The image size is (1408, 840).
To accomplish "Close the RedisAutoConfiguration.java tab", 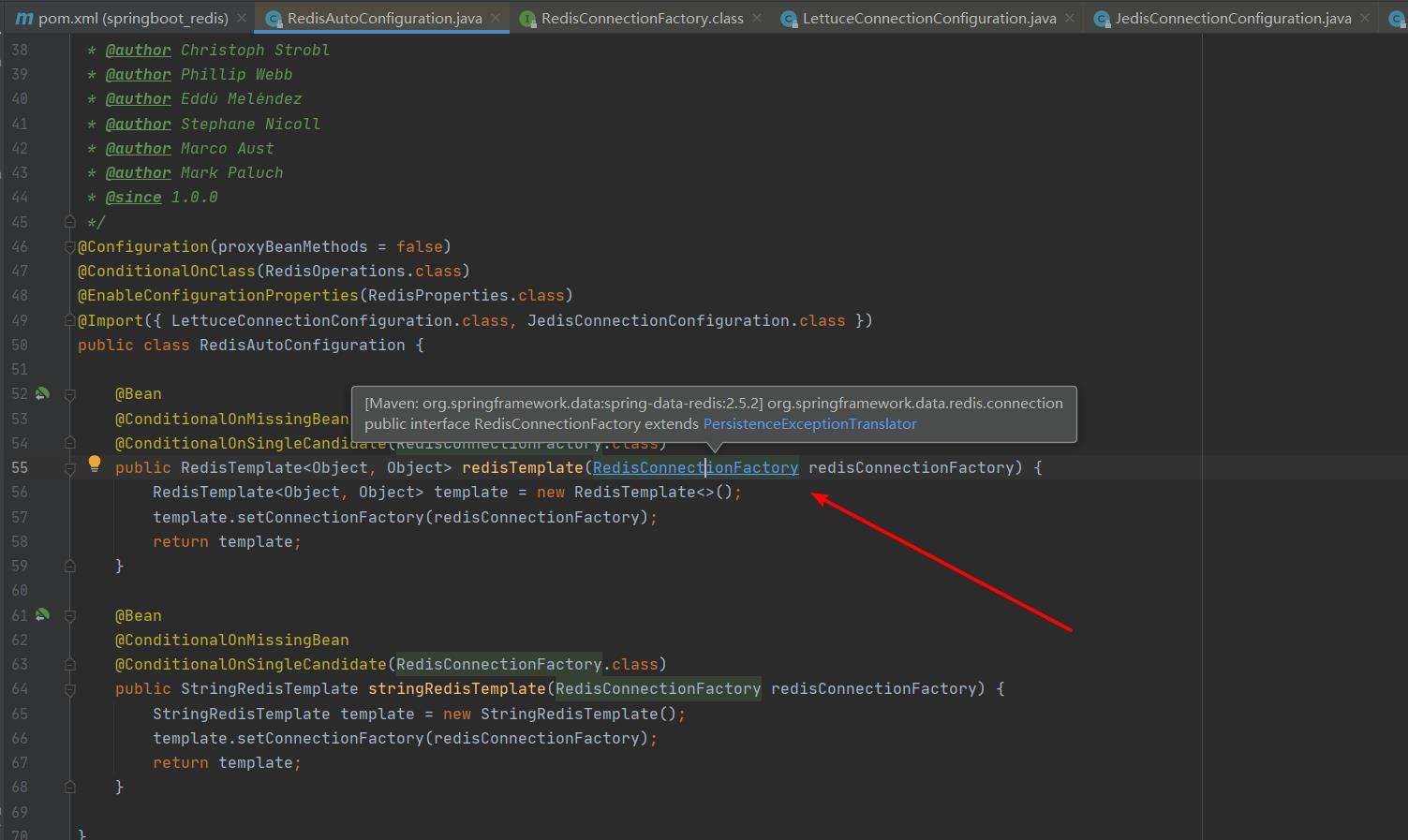I will 496,18.
